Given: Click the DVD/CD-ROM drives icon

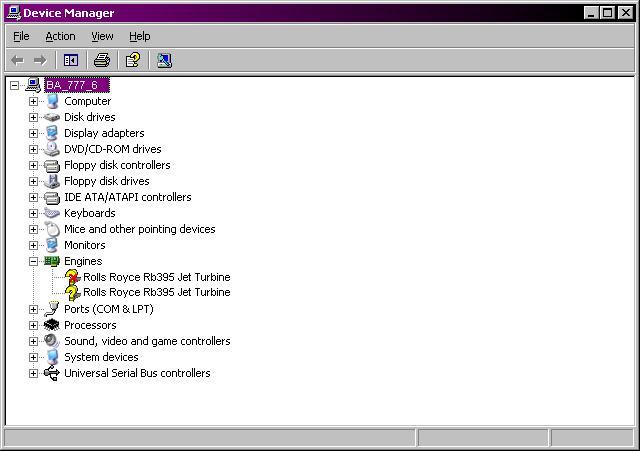Looking at the screenshot, I should click(x=52, y=149).
